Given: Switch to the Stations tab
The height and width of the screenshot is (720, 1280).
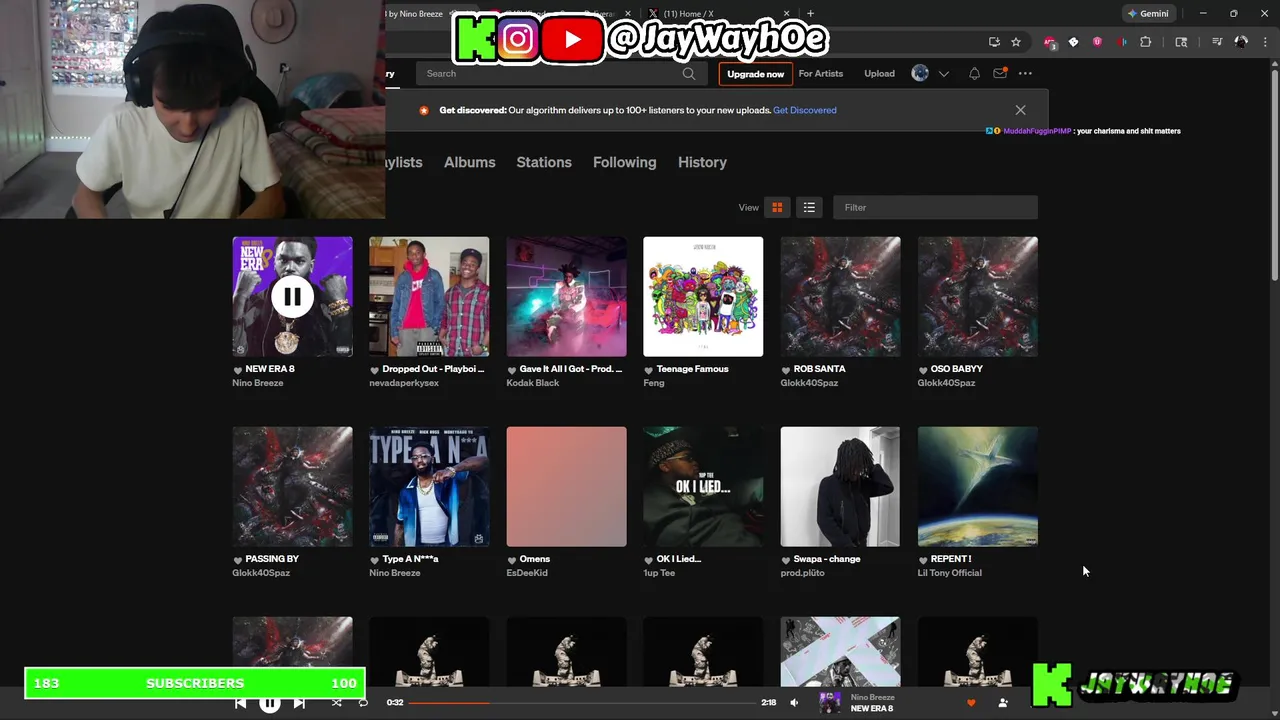Looking at the screenshot, I should [544, 162].
